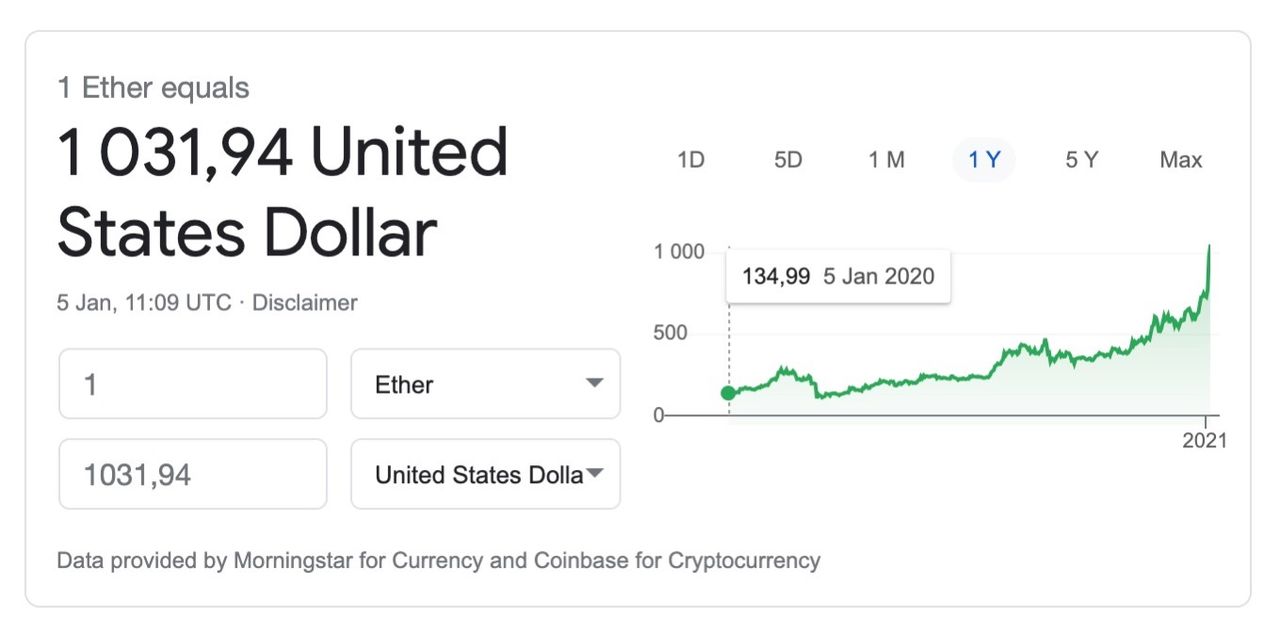Click the 1 000 y-axis label
Viewport: 1280px width, 632px height.
pyautogui.click(x=679, y=251)
